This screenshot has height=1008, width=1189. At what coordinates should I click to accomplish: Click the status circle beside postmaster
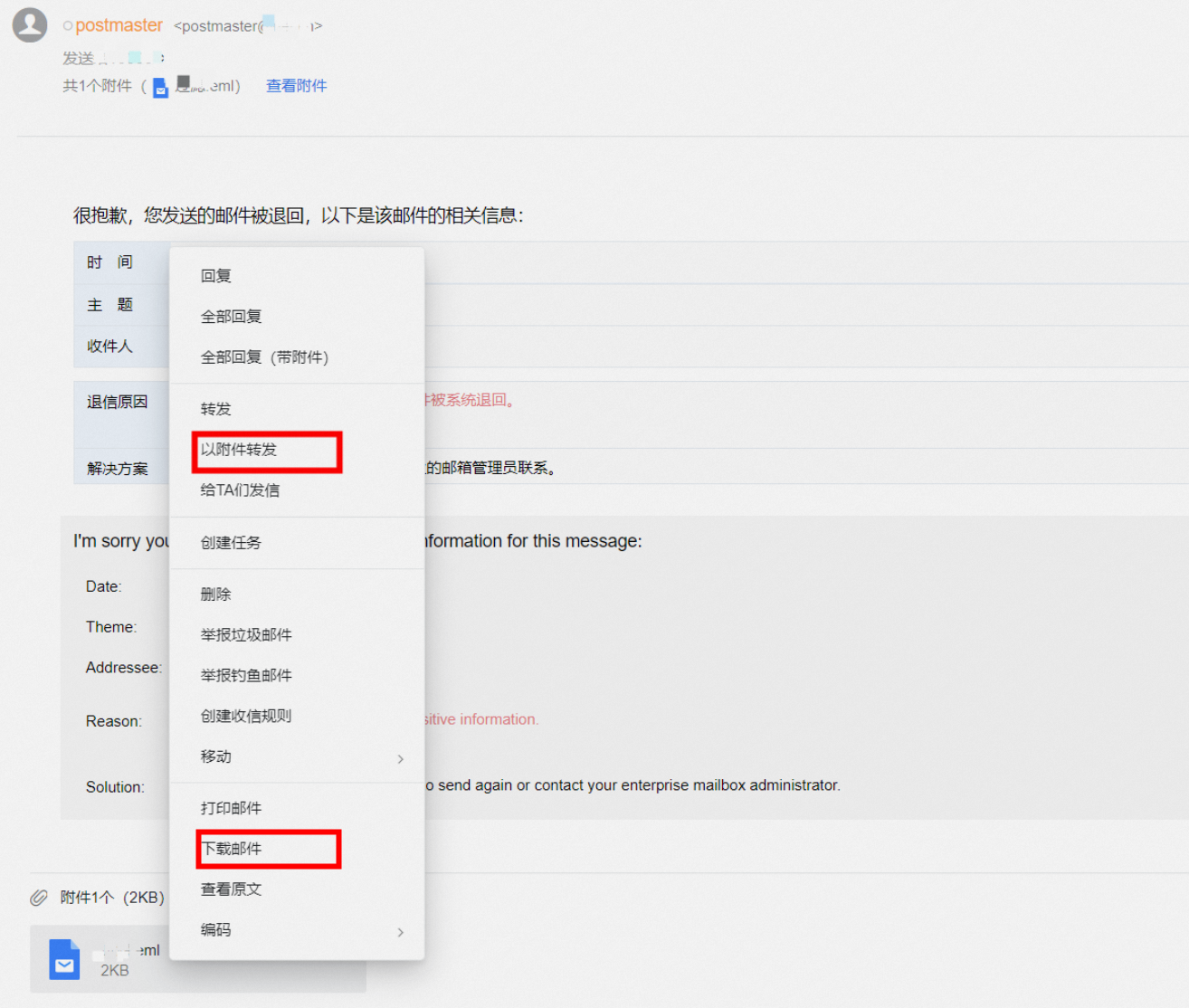point(68,26)
